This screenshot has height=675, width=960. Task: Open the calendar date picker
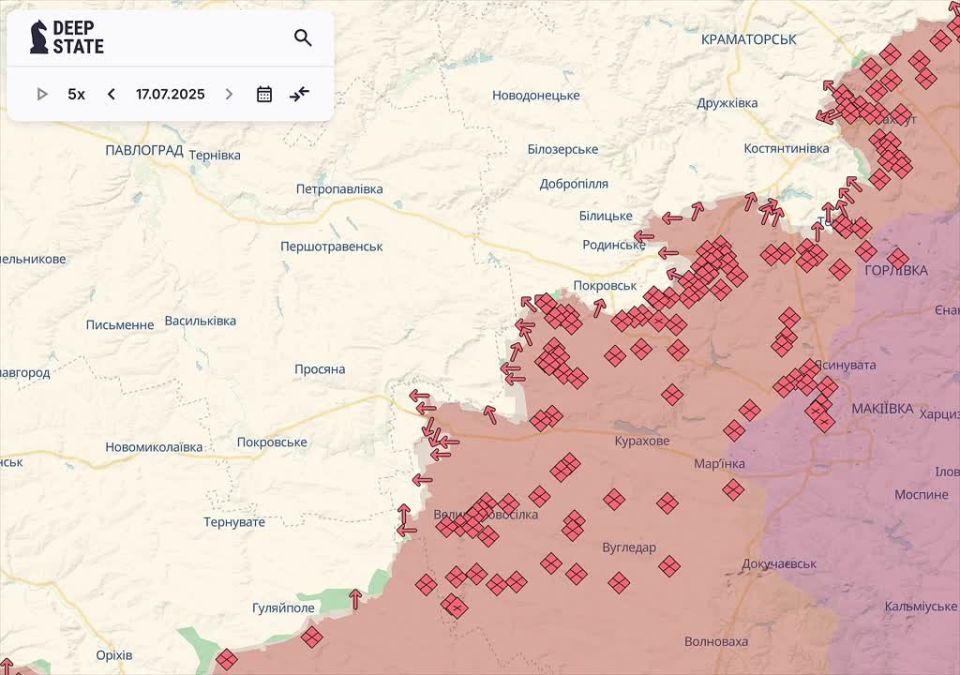pos(264,94)
